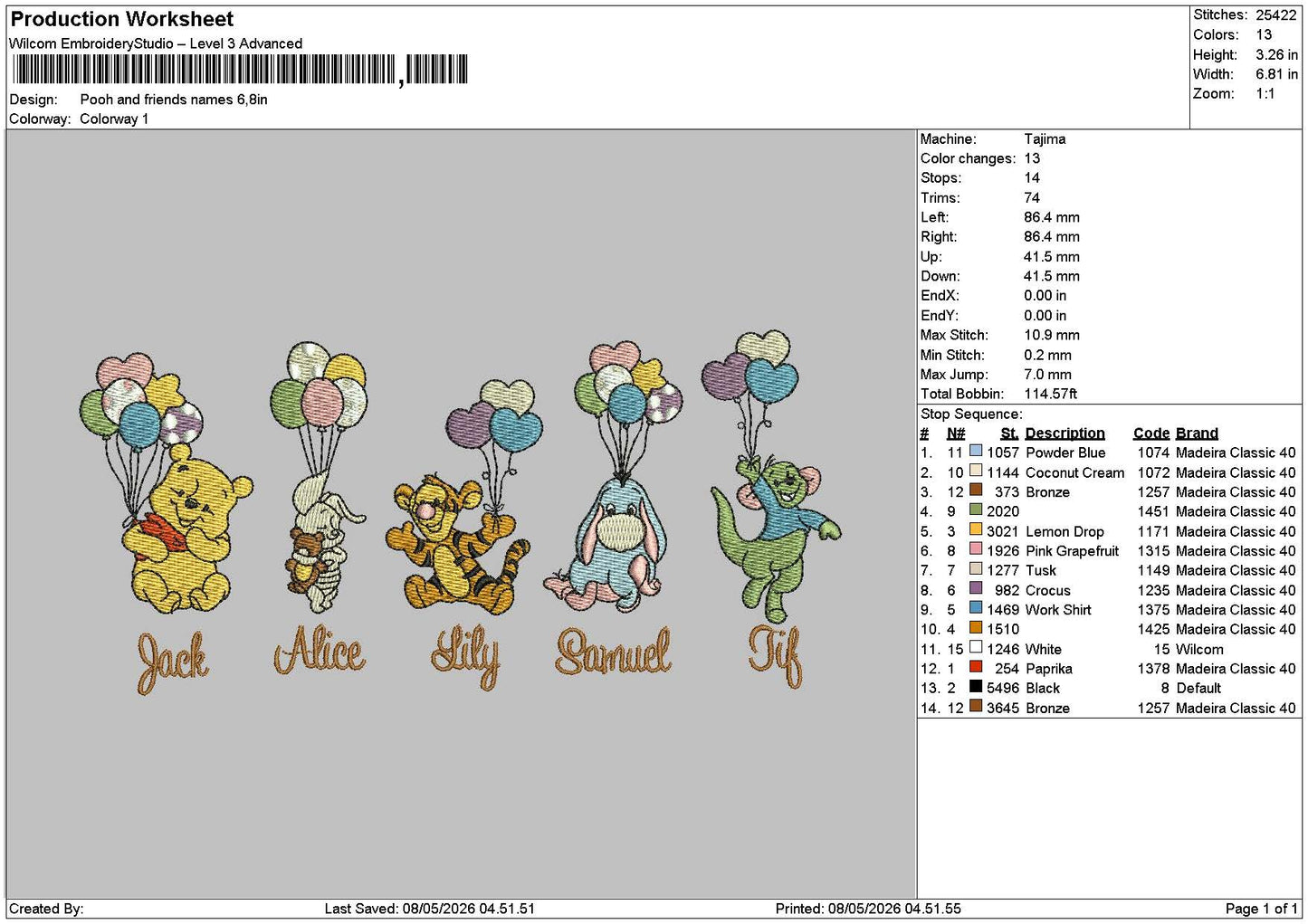
Task: Click the Pooh bear embroidery figure
Action: coord(186,529)
